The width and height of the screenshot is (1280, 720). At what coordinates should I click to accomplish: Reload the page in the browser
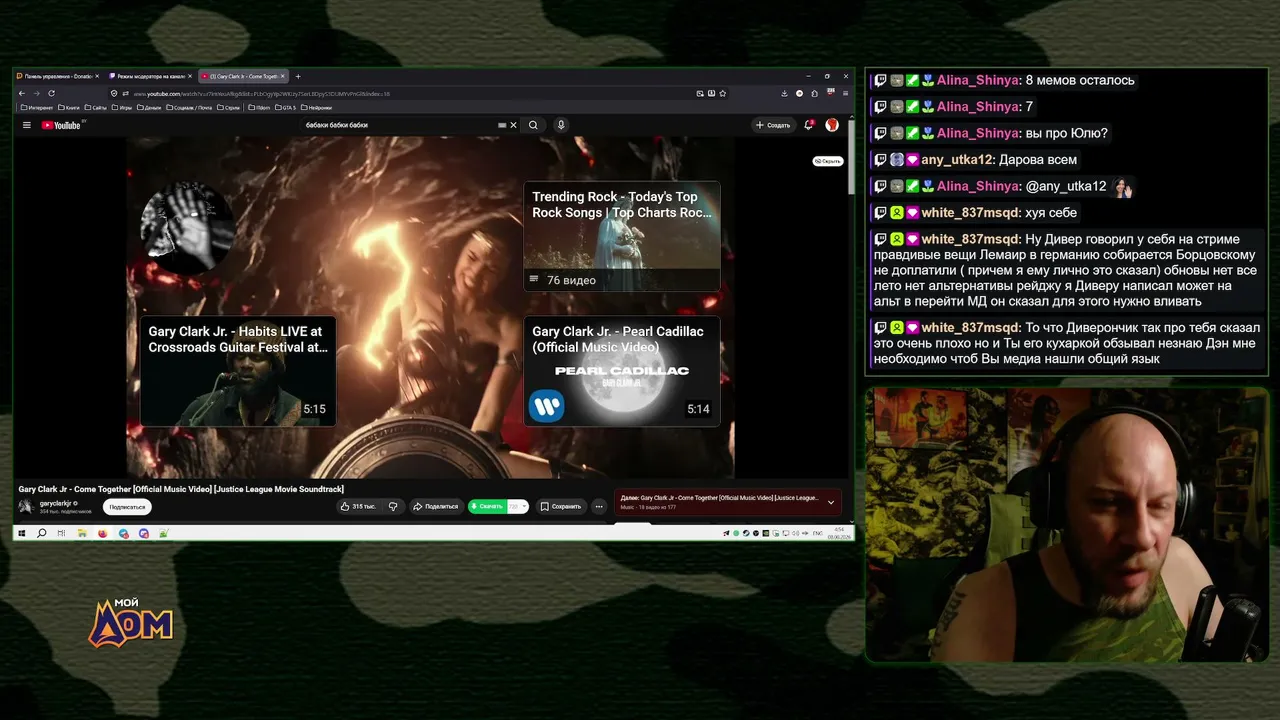coord(51,93)
